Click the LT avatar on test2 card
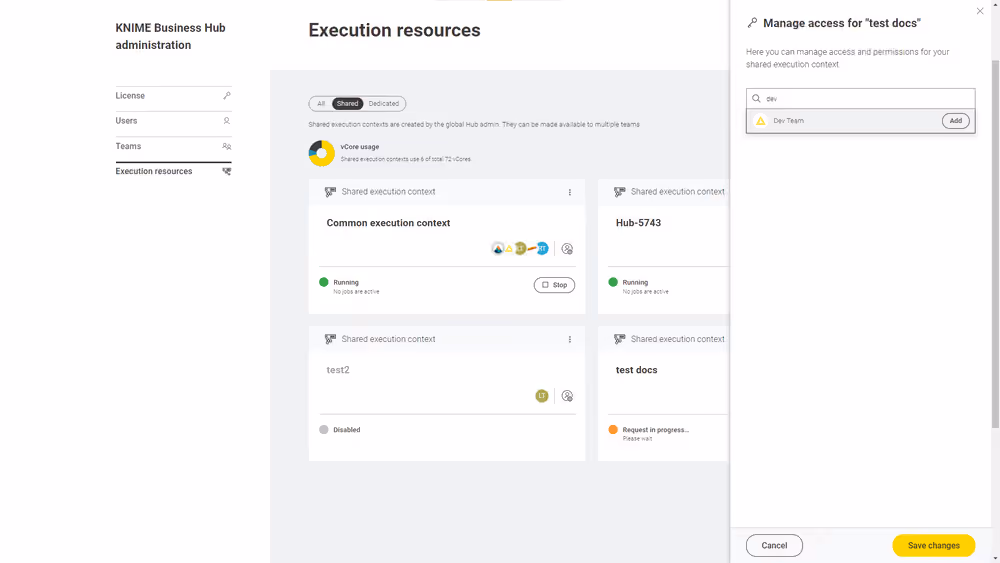The height and width of the screenshot is (563, 1000). click(541, 396)
